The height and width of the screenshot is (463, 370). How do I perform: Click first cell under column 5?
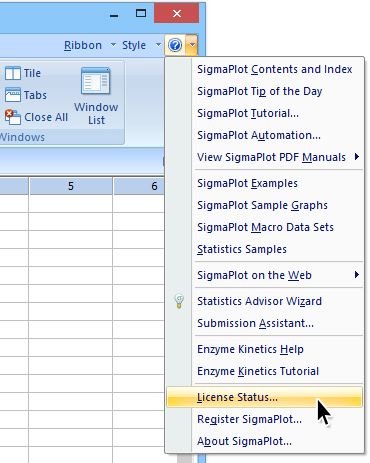coord(71,203)
